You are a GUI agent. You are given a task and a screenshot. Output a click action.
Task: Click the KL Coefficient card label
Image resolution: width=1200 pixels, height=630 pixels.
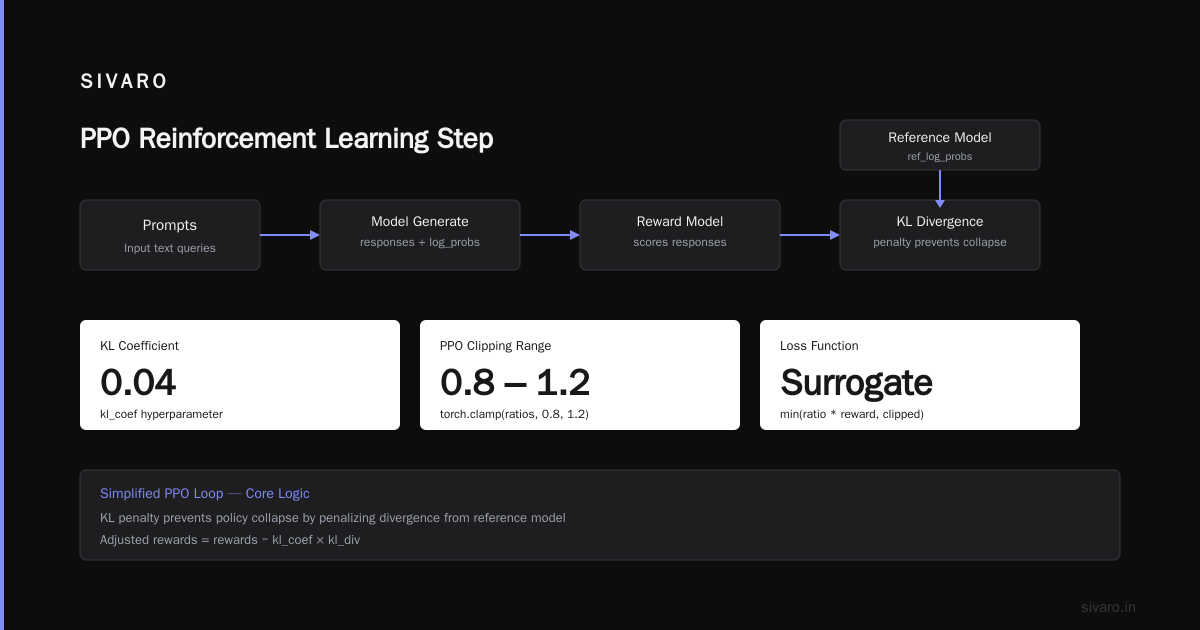tap(139, 346)
